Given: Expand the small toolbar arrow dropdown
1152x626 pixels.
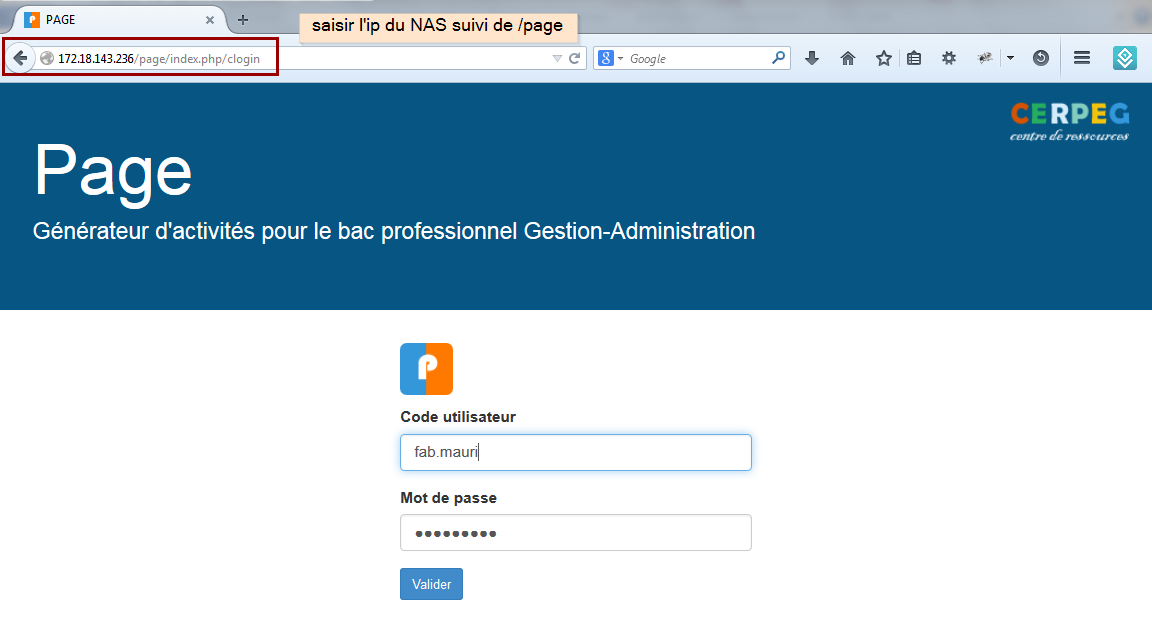Looking at the screenshot, I should [1010, 58].
